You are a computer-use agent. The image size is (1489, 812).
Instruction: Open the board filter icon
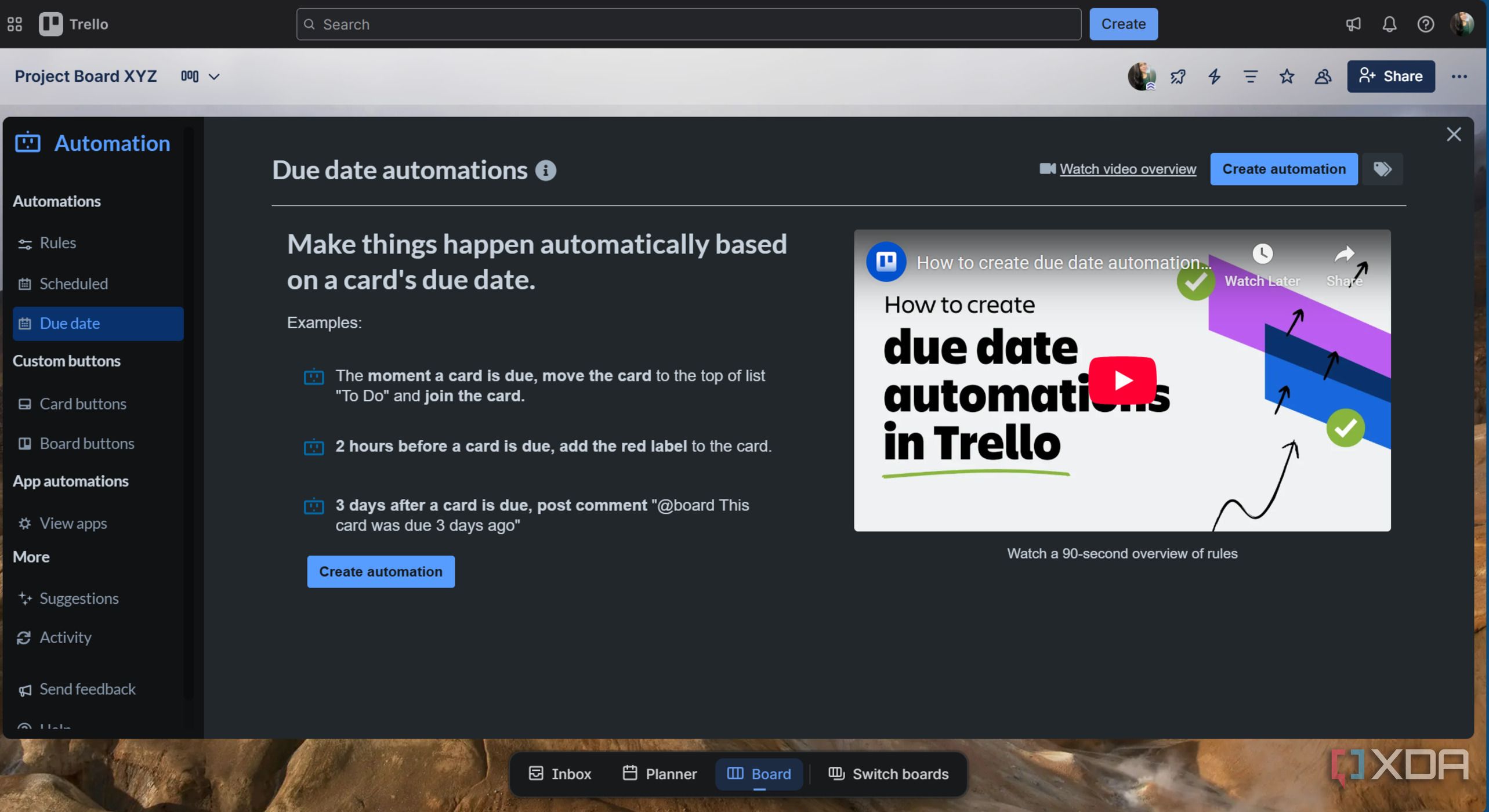[1250, 76]
